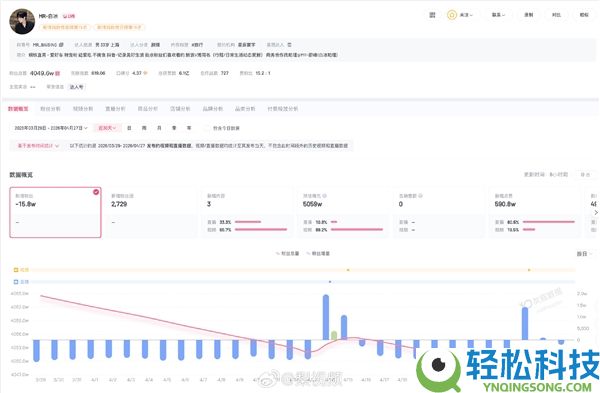Click the info icon on the 0 value card
Image resolution: width=600 pixels, height=393 pixels.
point(421,196)
